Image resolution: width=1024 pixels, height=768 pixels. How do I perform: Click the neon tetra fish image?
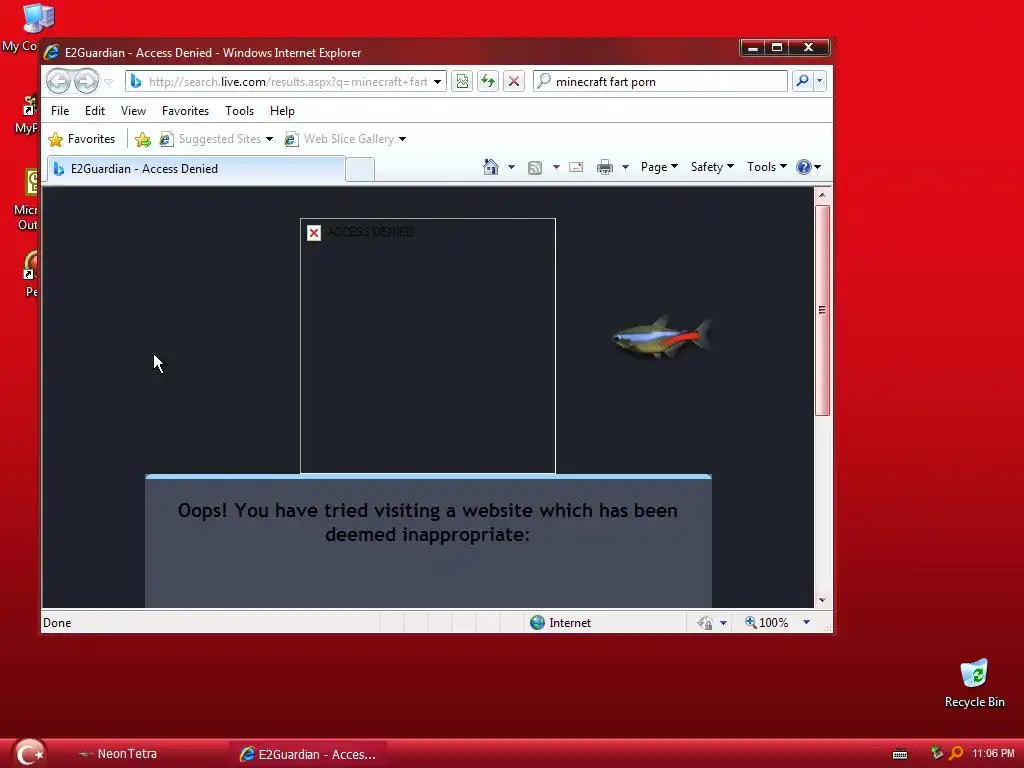(662, 337)
